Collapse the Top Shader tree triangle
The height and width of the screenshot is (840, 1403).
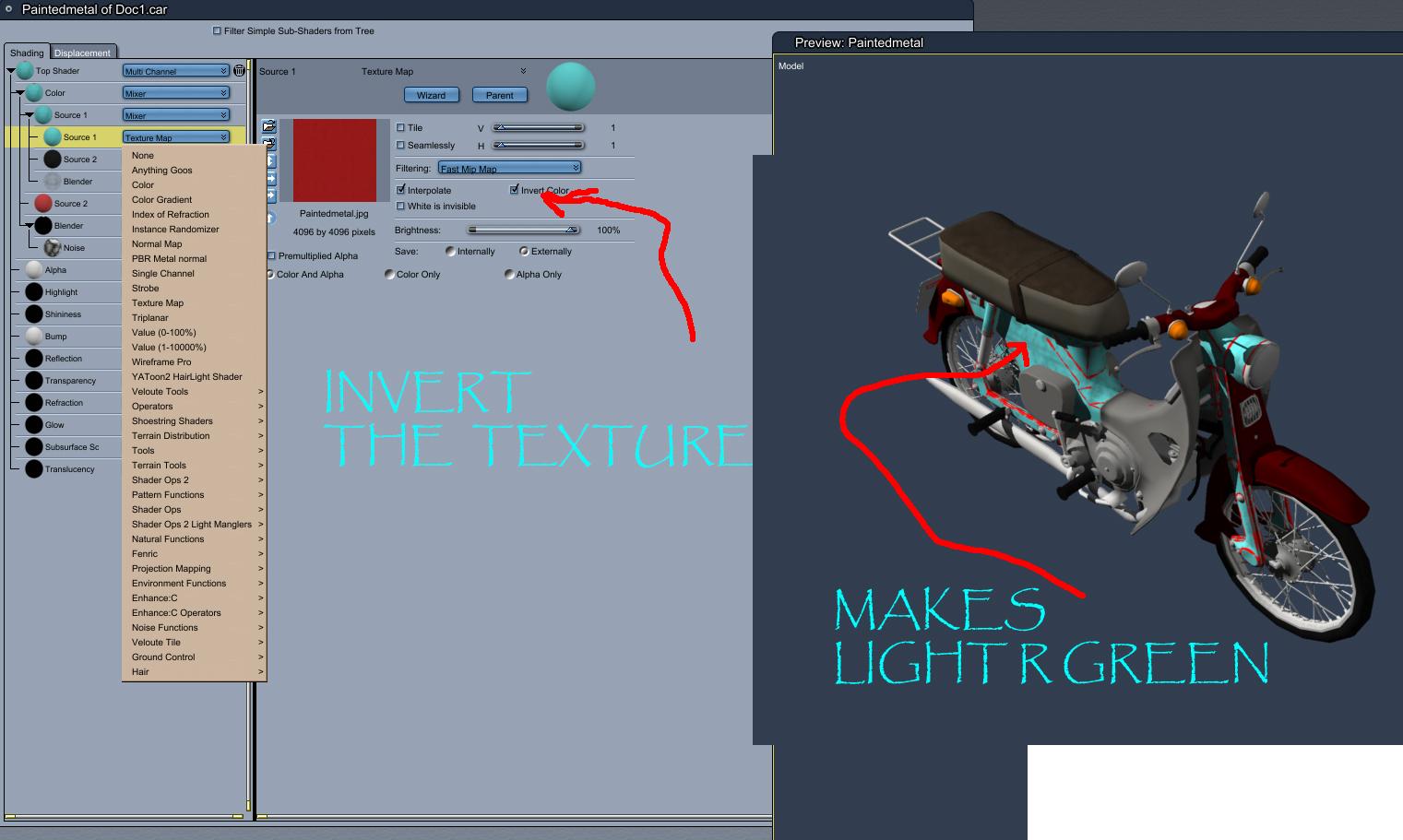[11, 71]
